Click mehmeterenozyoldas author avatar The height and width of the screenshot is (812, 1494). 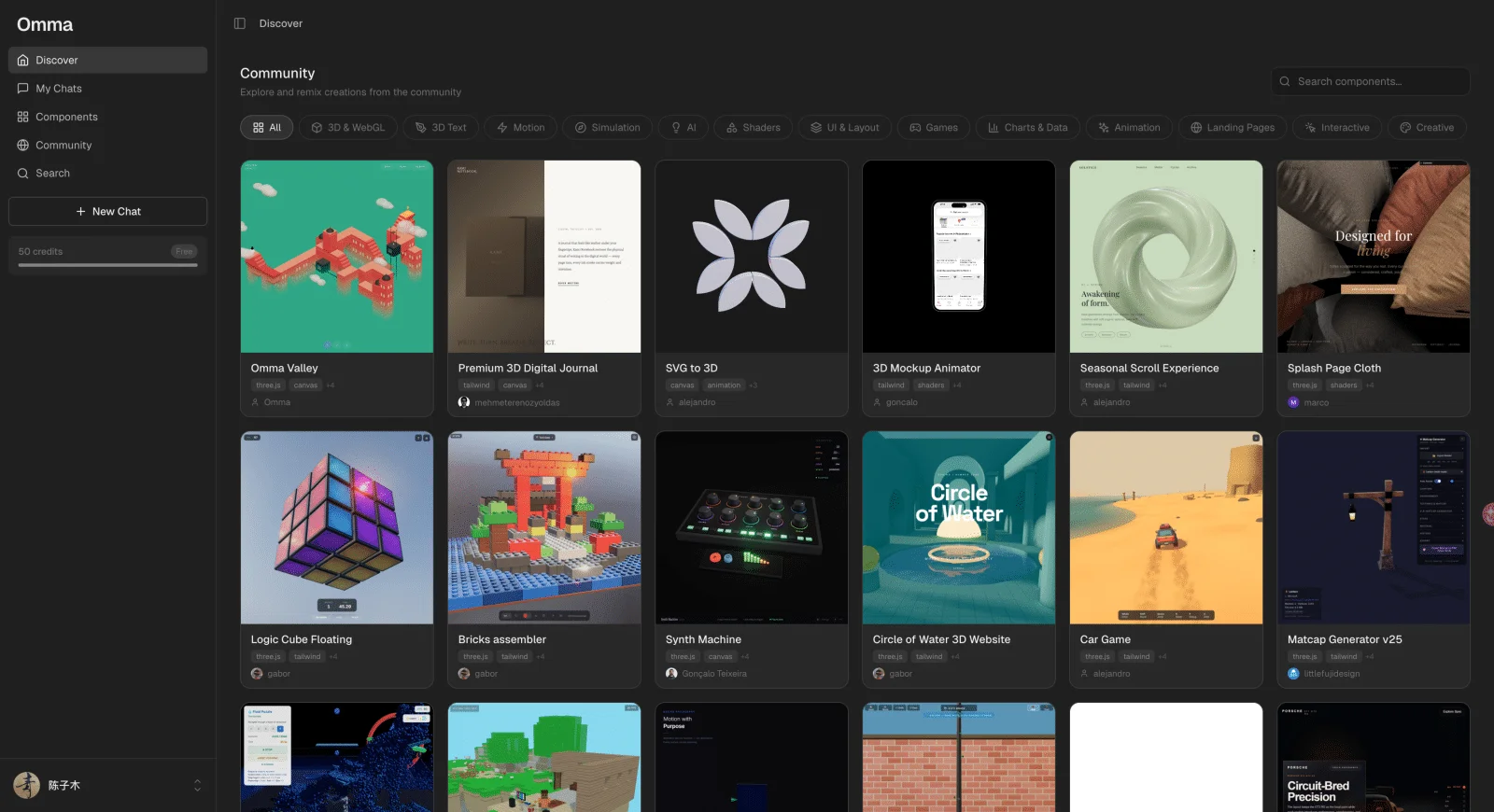464,402
